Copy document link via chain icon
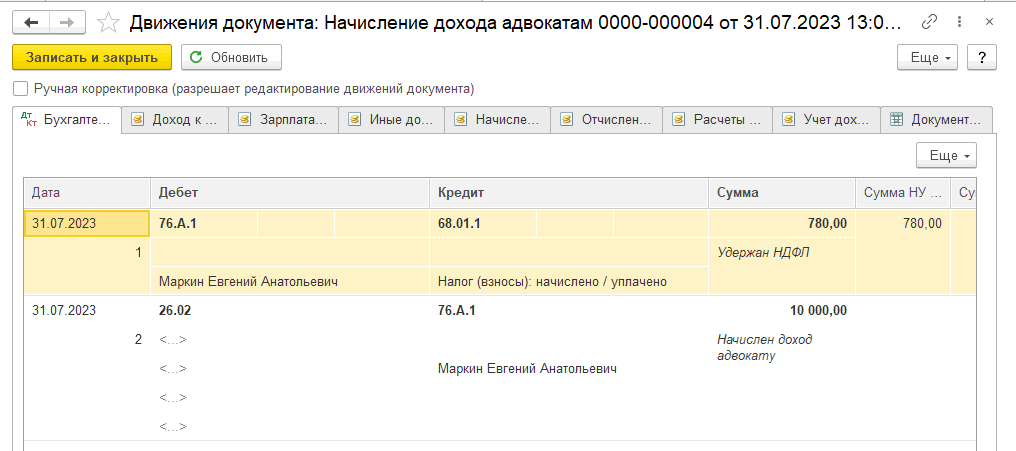 [930, 22]
